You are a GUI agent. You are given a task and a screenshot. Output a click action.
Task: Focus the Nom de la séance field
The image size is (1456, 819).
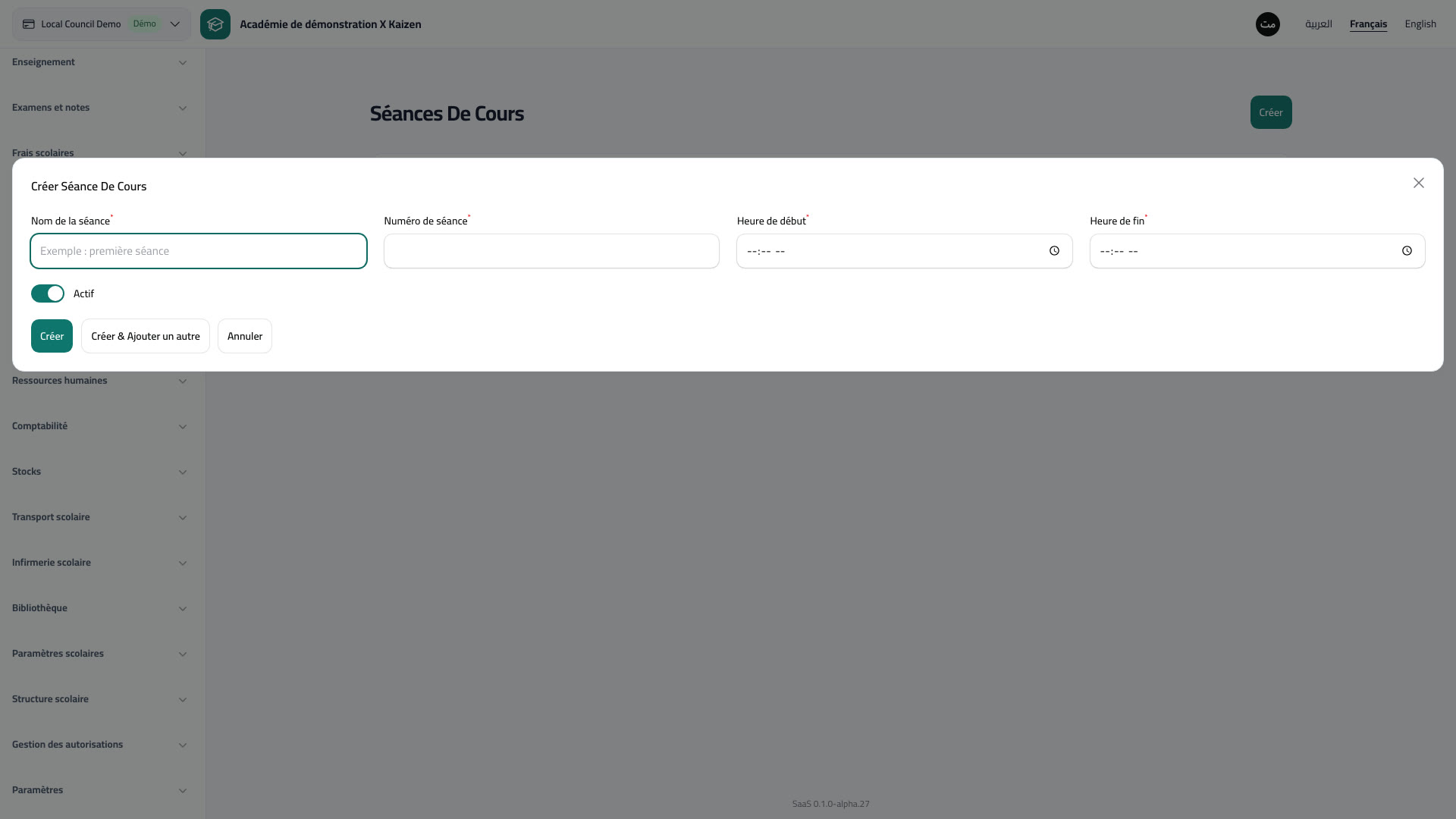coord(199,251)
